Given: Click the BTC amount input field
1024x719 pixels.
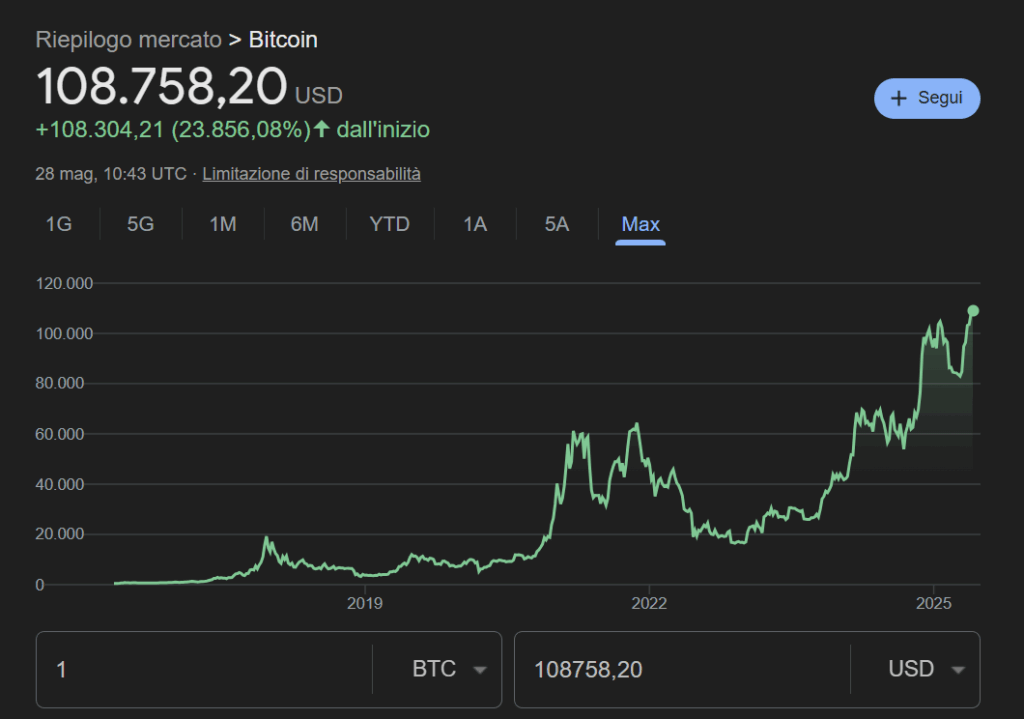Looking at the screenshot, I should click(205, 669).
